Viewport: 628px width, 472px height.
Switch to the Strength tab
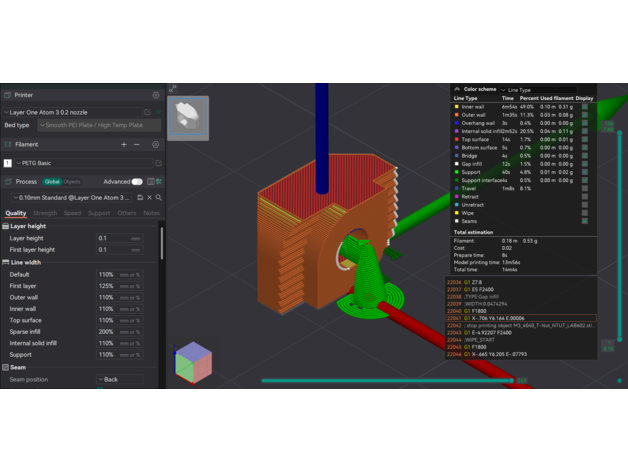pyautogui.click(x=45, y=213)
